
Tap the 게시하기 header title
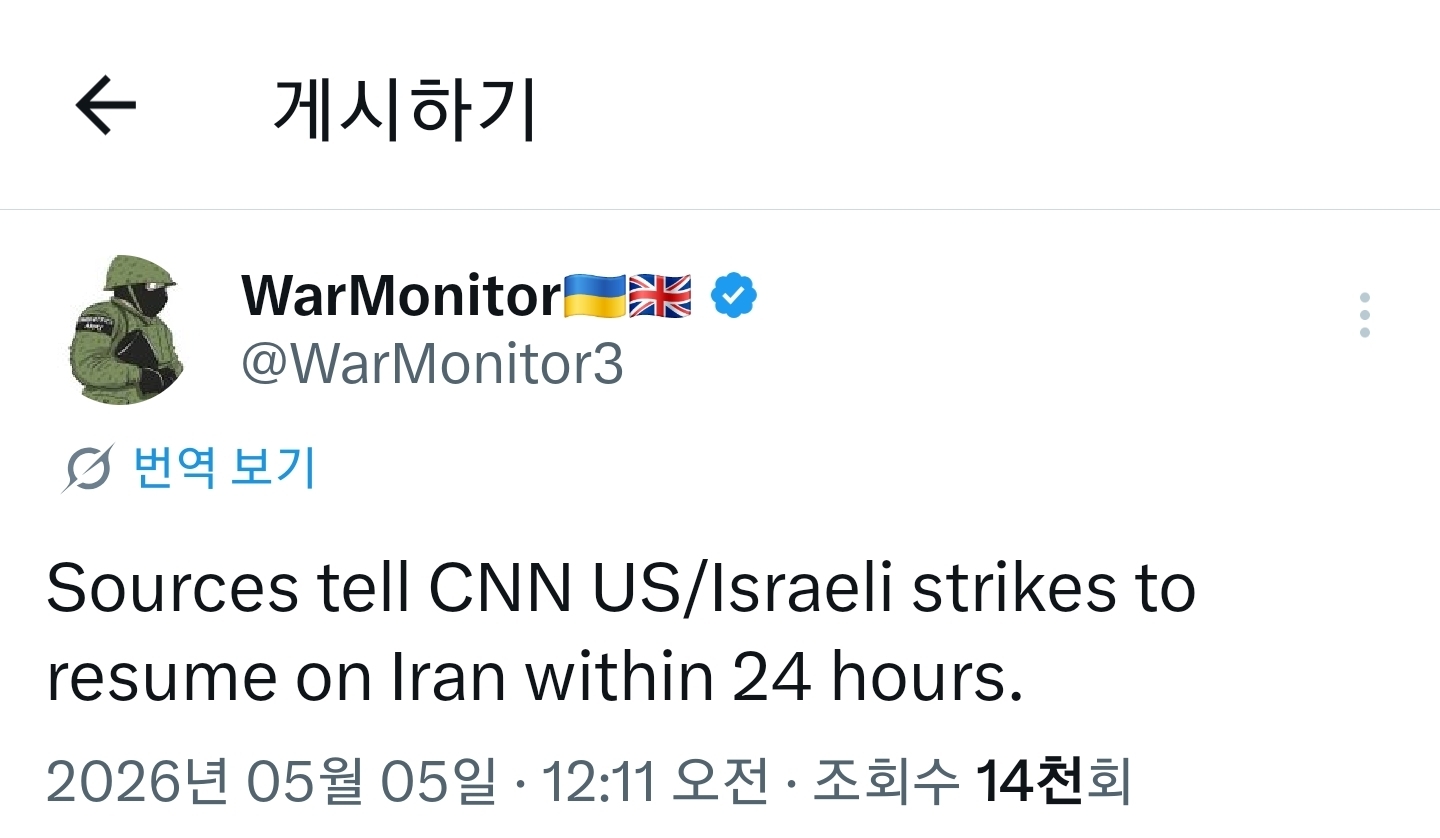point(405,107)
